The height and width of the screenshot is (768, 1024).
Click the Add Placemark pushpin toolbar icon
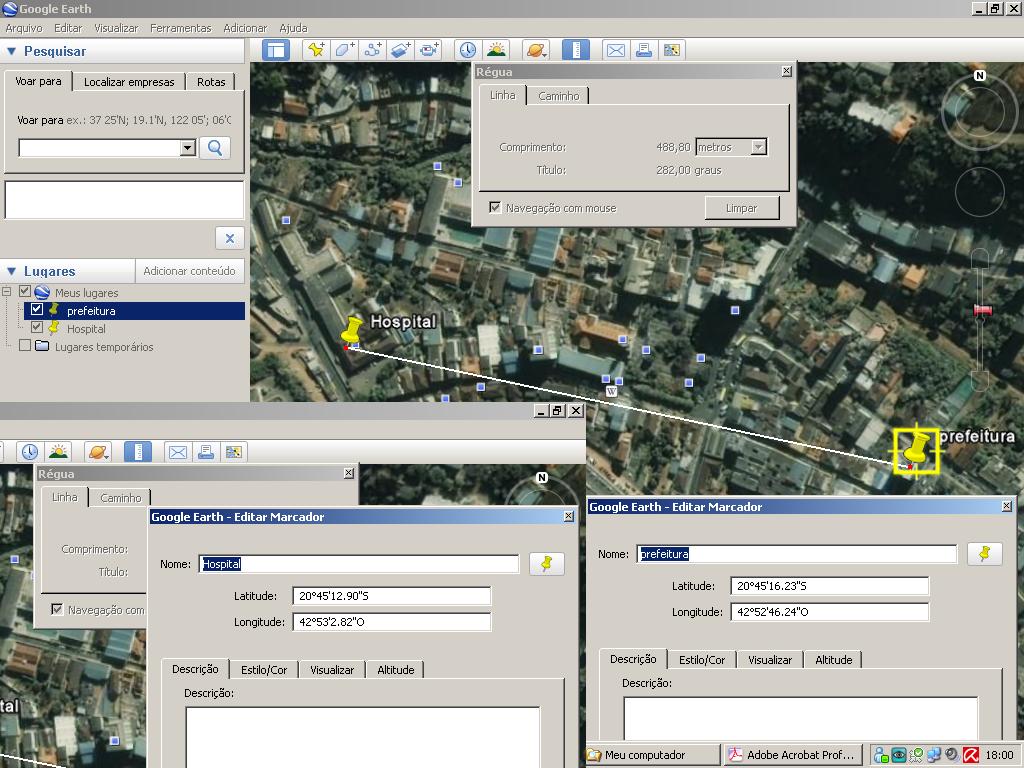[316, 50]
